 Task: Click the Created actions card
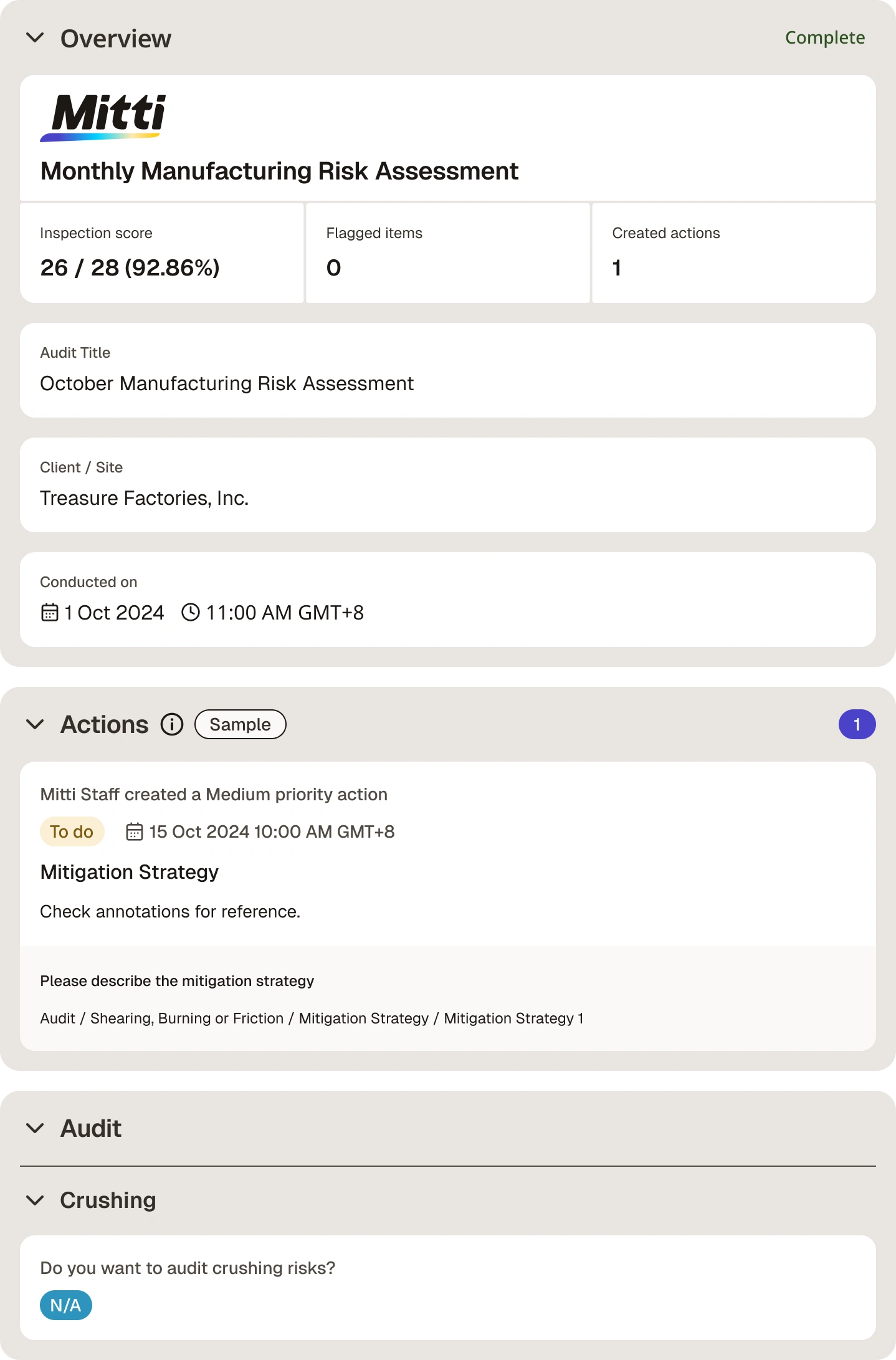pyautogui.click(x=734, y=253)
